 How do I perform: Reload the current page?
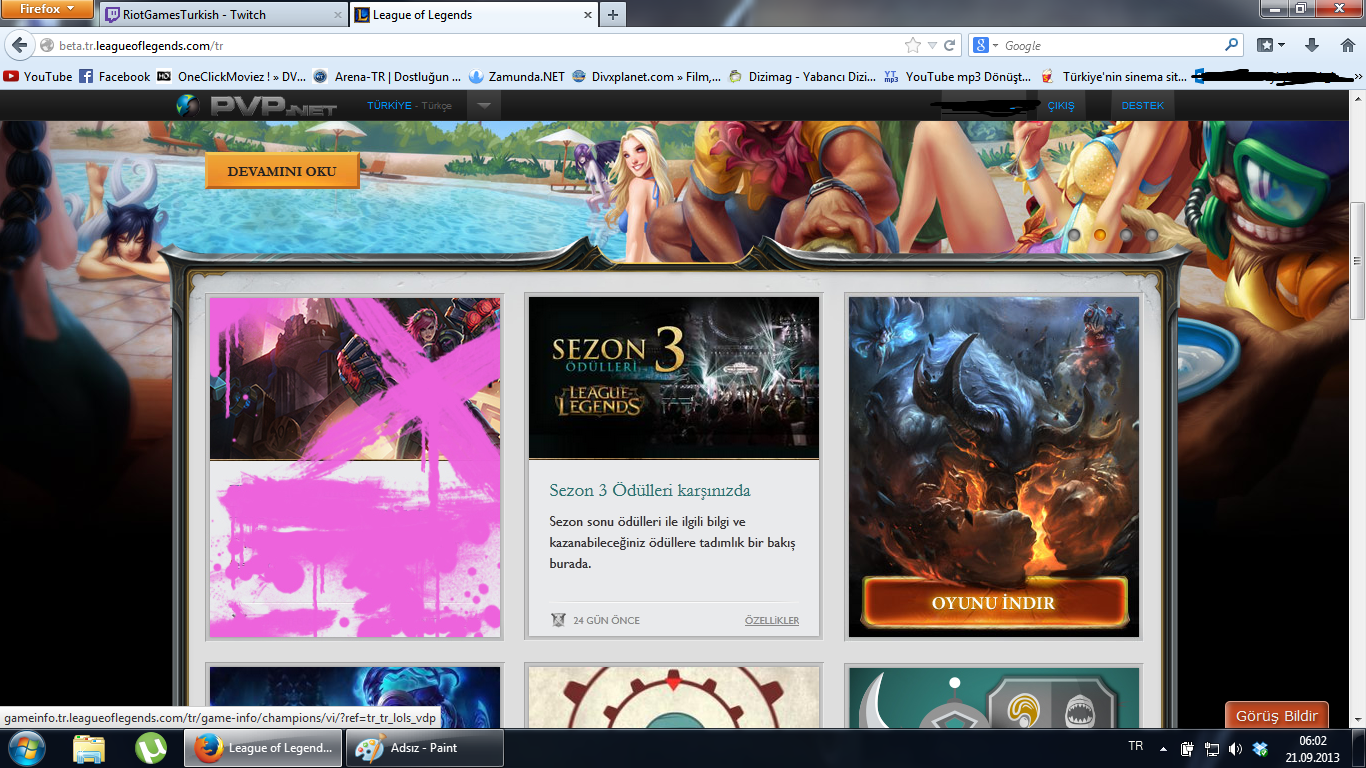[x=949, y=45]
